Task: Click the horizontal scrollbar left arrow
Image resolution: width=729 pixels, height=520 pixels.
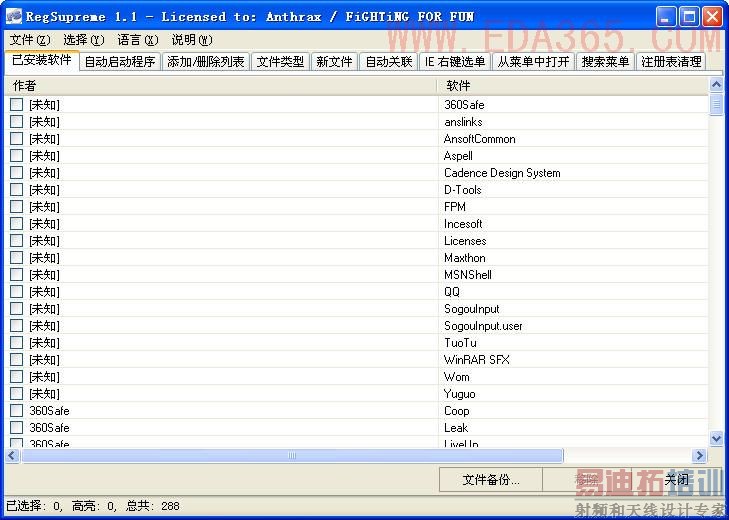Action: tap(13, 455)
